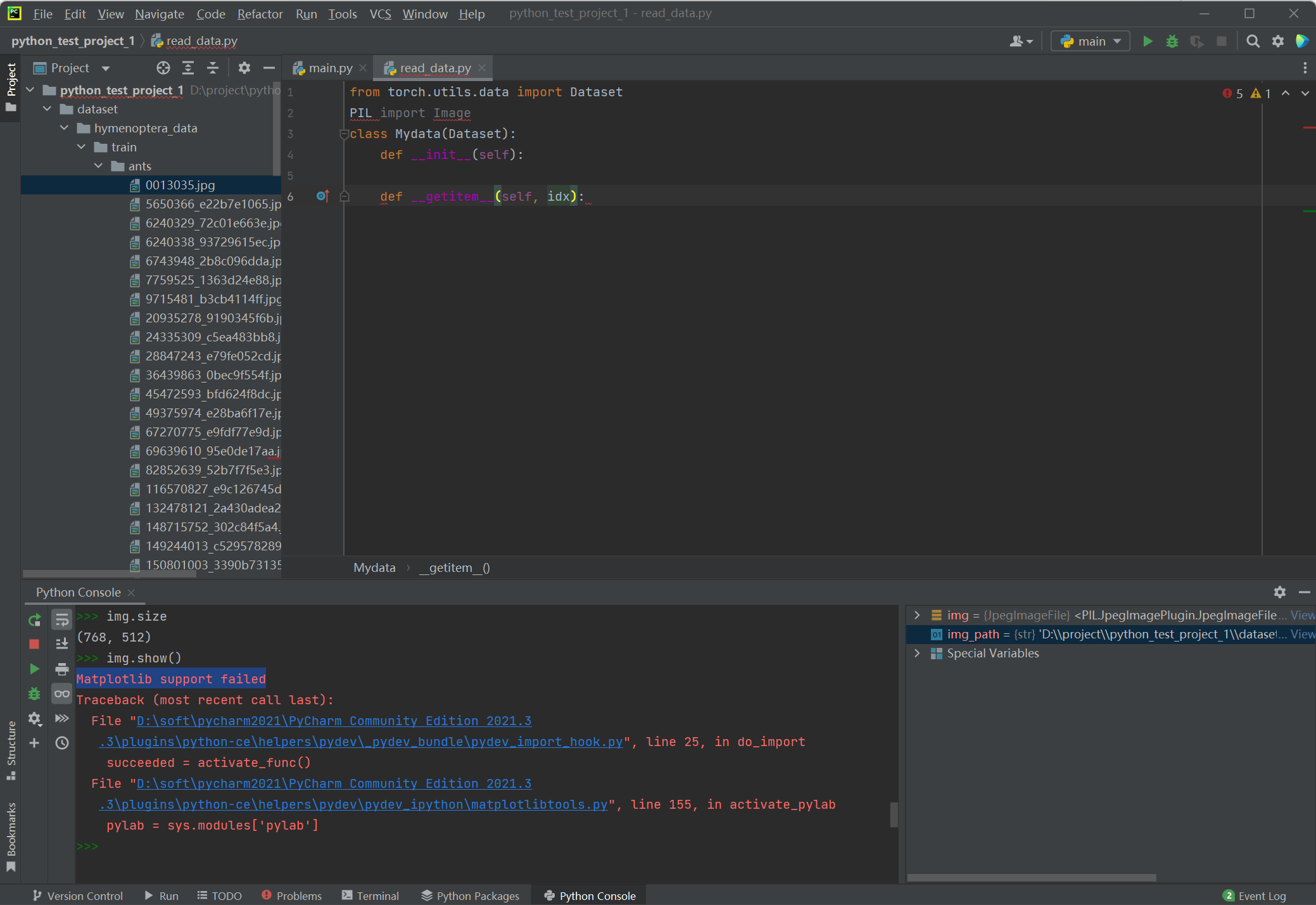Viewport: 1316px width, 905px height.
Task: Click the green Run button in toolbar
Action: (1147, 41)
